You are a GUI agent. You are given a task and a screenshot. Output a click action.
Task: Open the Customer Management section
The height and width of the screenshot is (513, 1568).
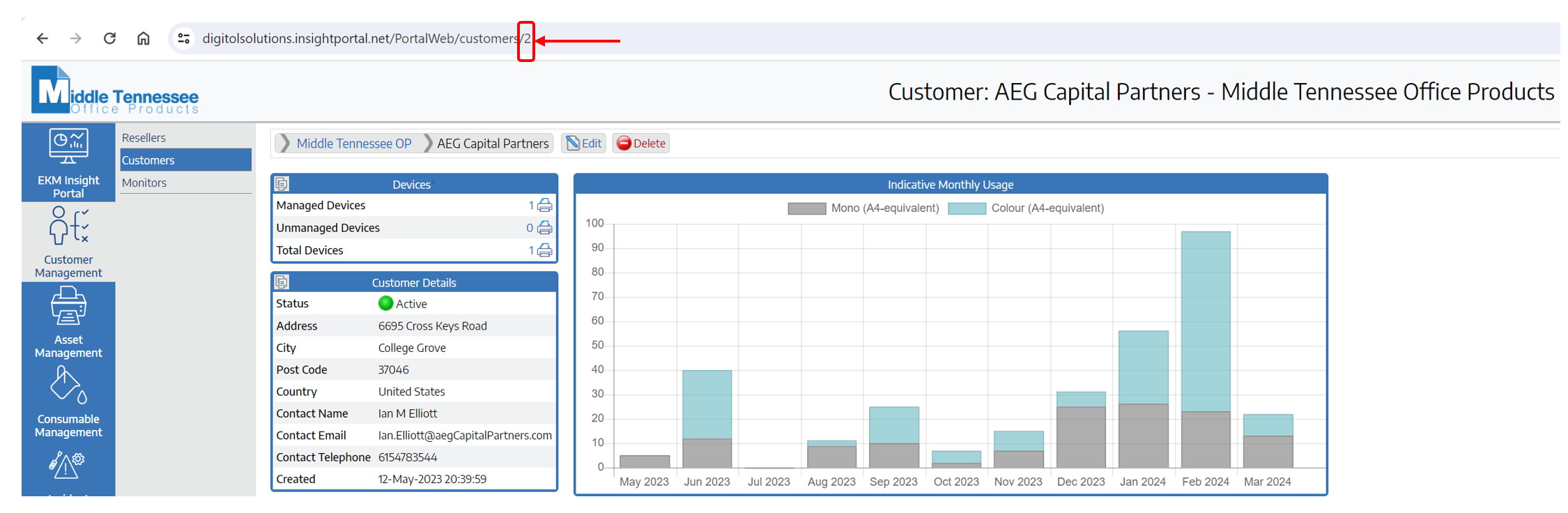click(x=68, y=242)
